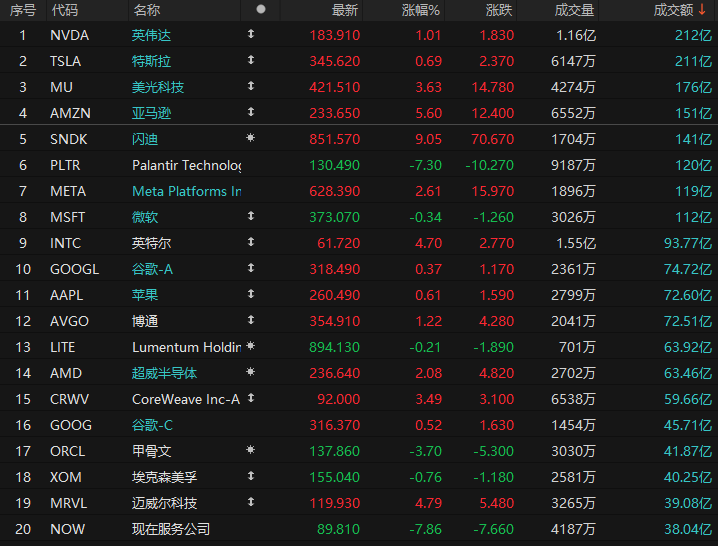This screenshot has height=546, width=718.
Task: Open stock name 苹果
Action: [145, 295]
